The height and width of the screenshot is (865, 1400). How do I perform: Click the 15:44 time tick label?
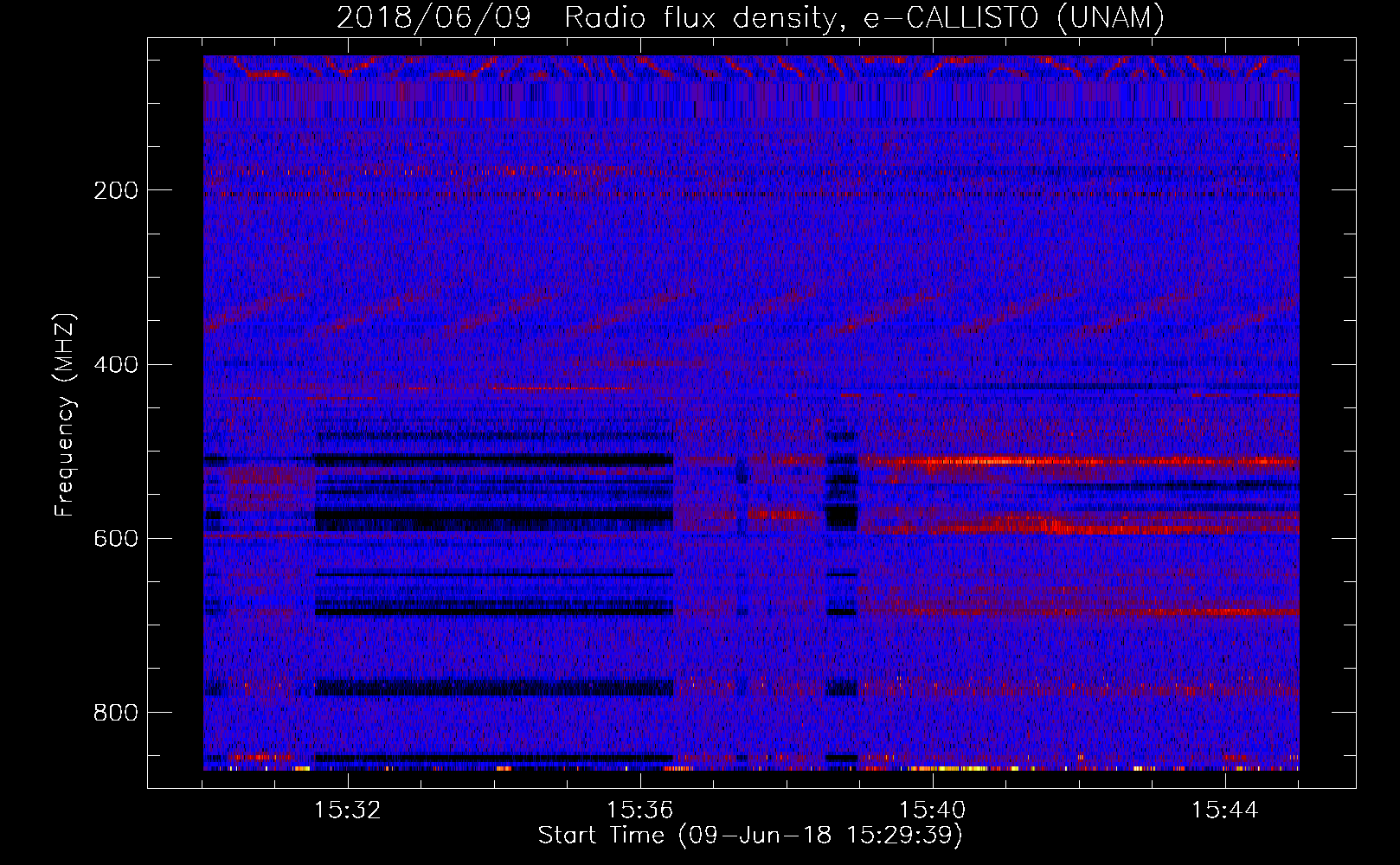click(1224, 811)
